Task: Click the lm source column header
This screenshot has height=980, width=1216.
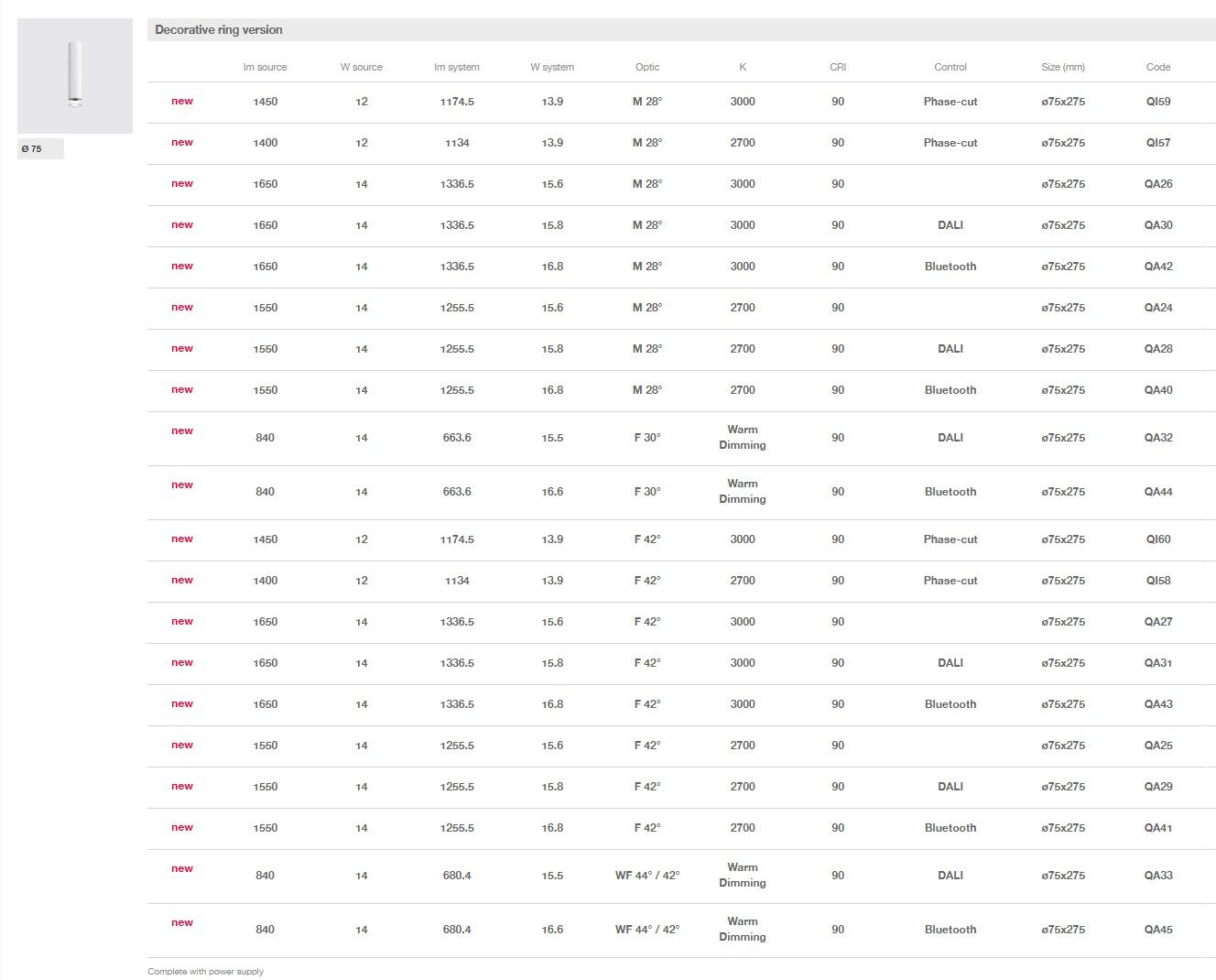Action: (x=265, y=67)
